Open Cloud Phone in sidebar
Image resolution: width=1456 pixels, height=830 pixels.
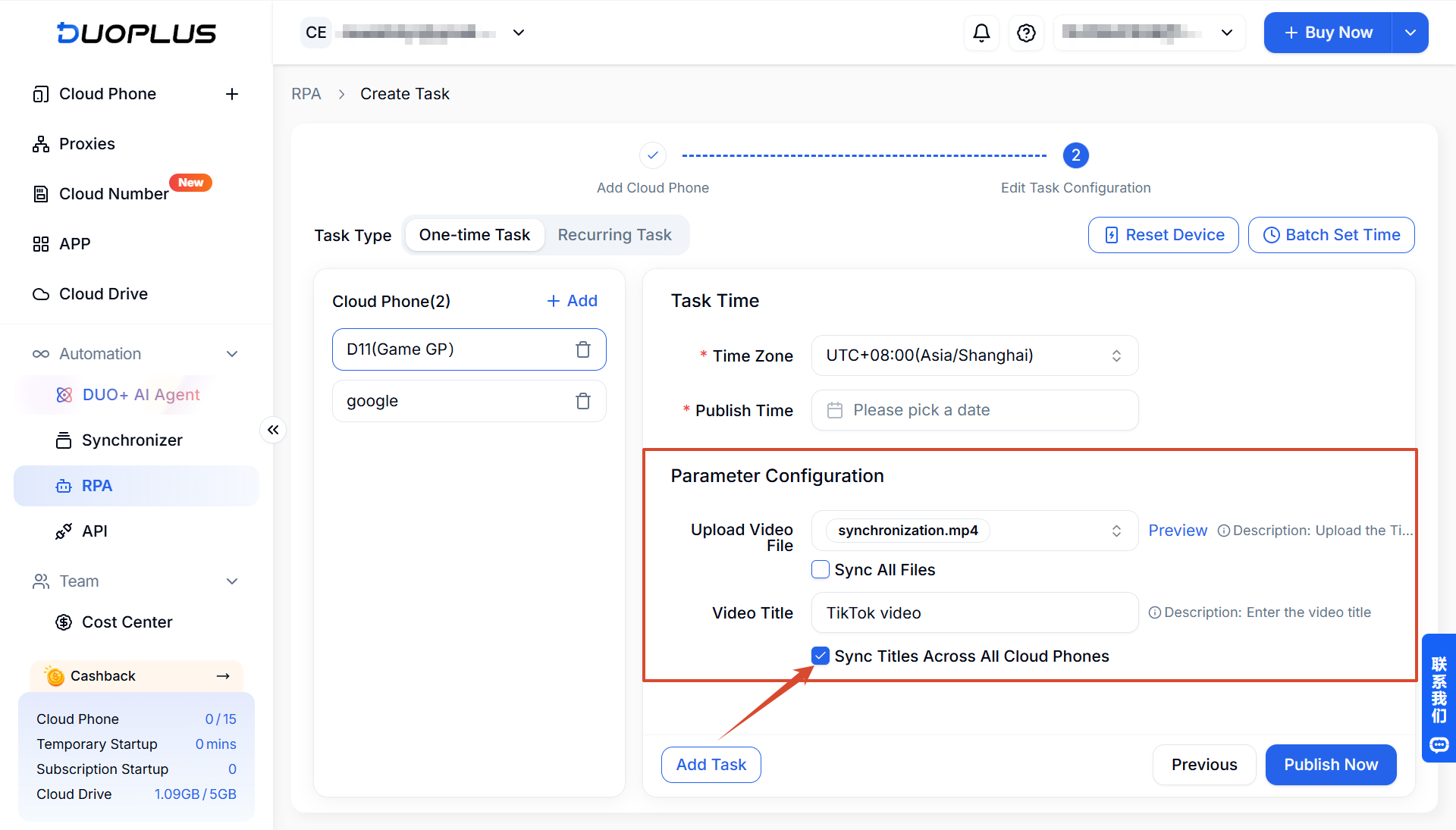click(108, 94)
